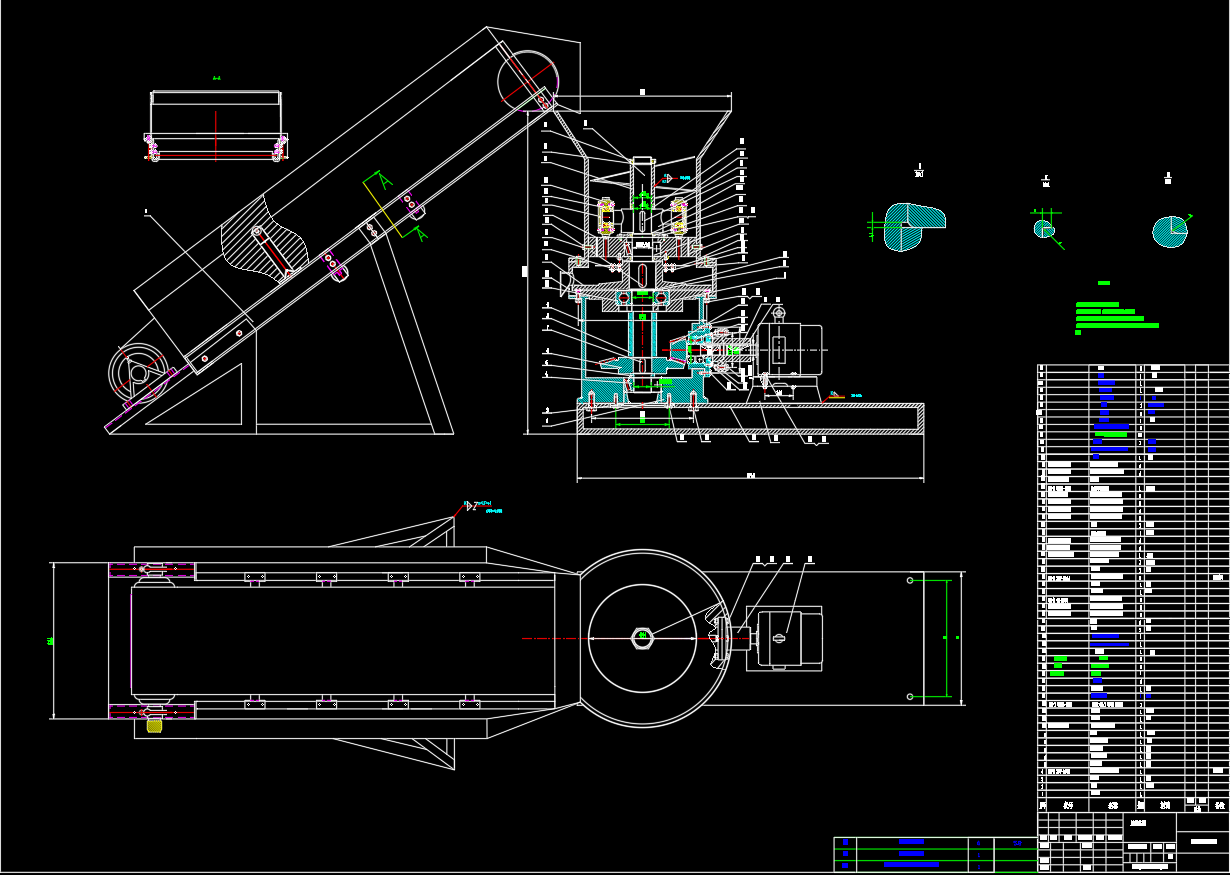Select the upper mounting hole on base plate
The height and width of the screenshot is (875, 1230).
click(910, 580)
